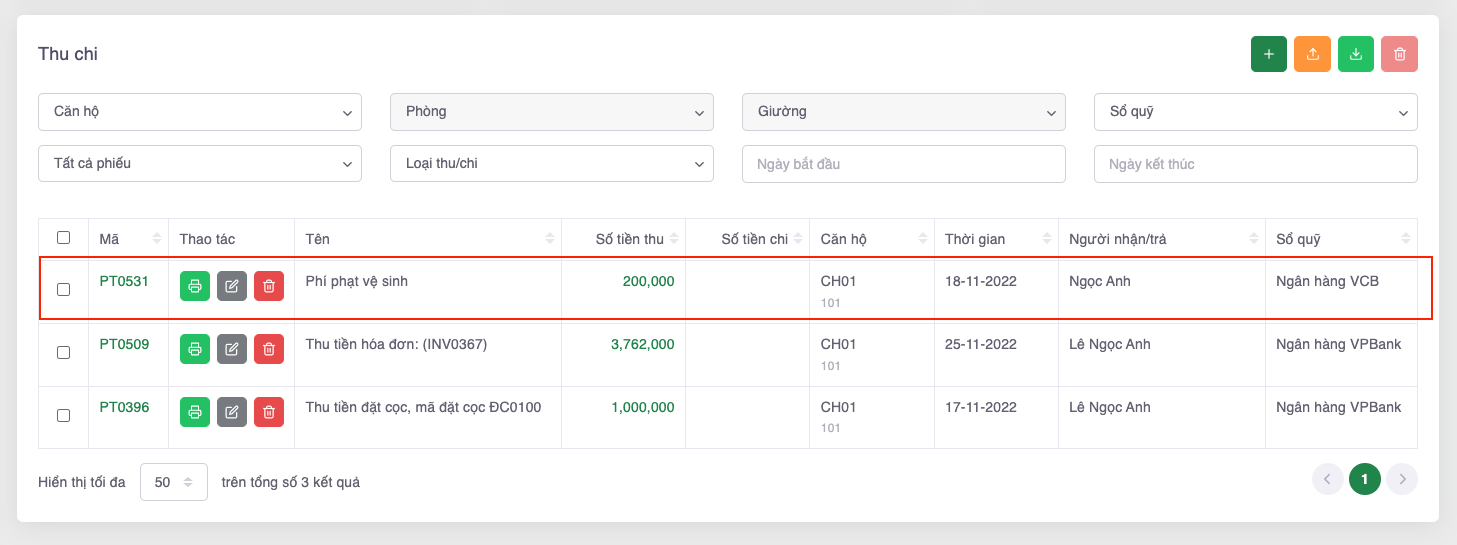This screenshot has height=545, width=1457.
Task: Tick the select-all checkbox in table header
Action: [x=64, y=238]
